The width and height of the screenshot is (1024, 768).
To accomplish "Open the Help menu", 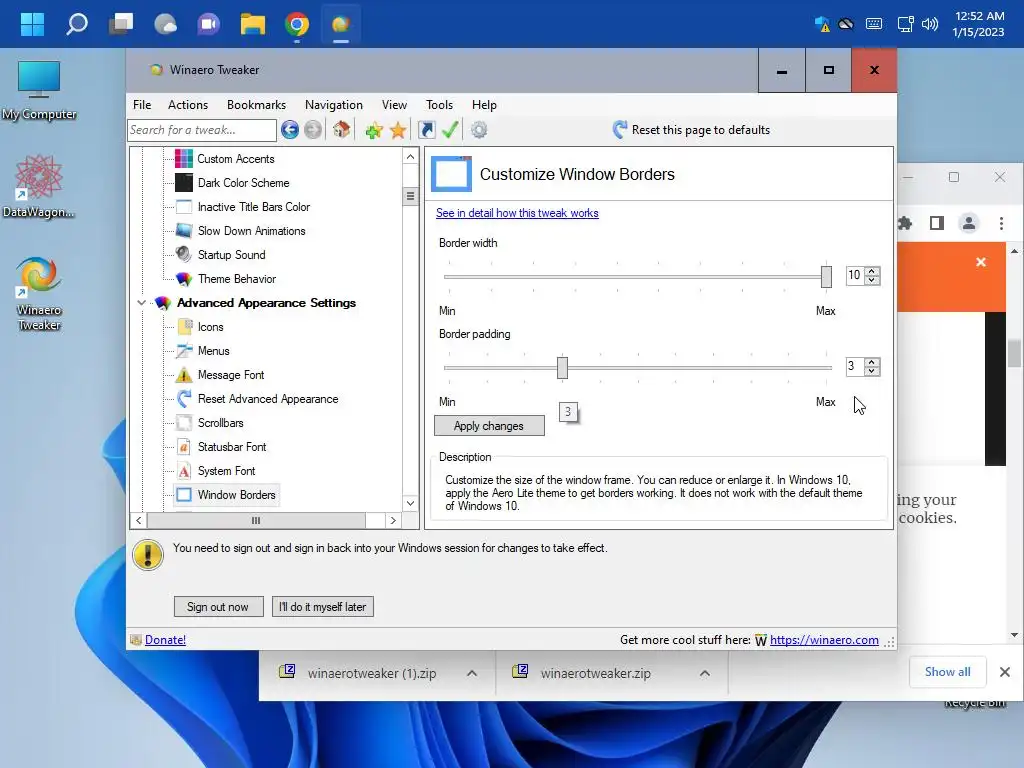I will (484, 104).
